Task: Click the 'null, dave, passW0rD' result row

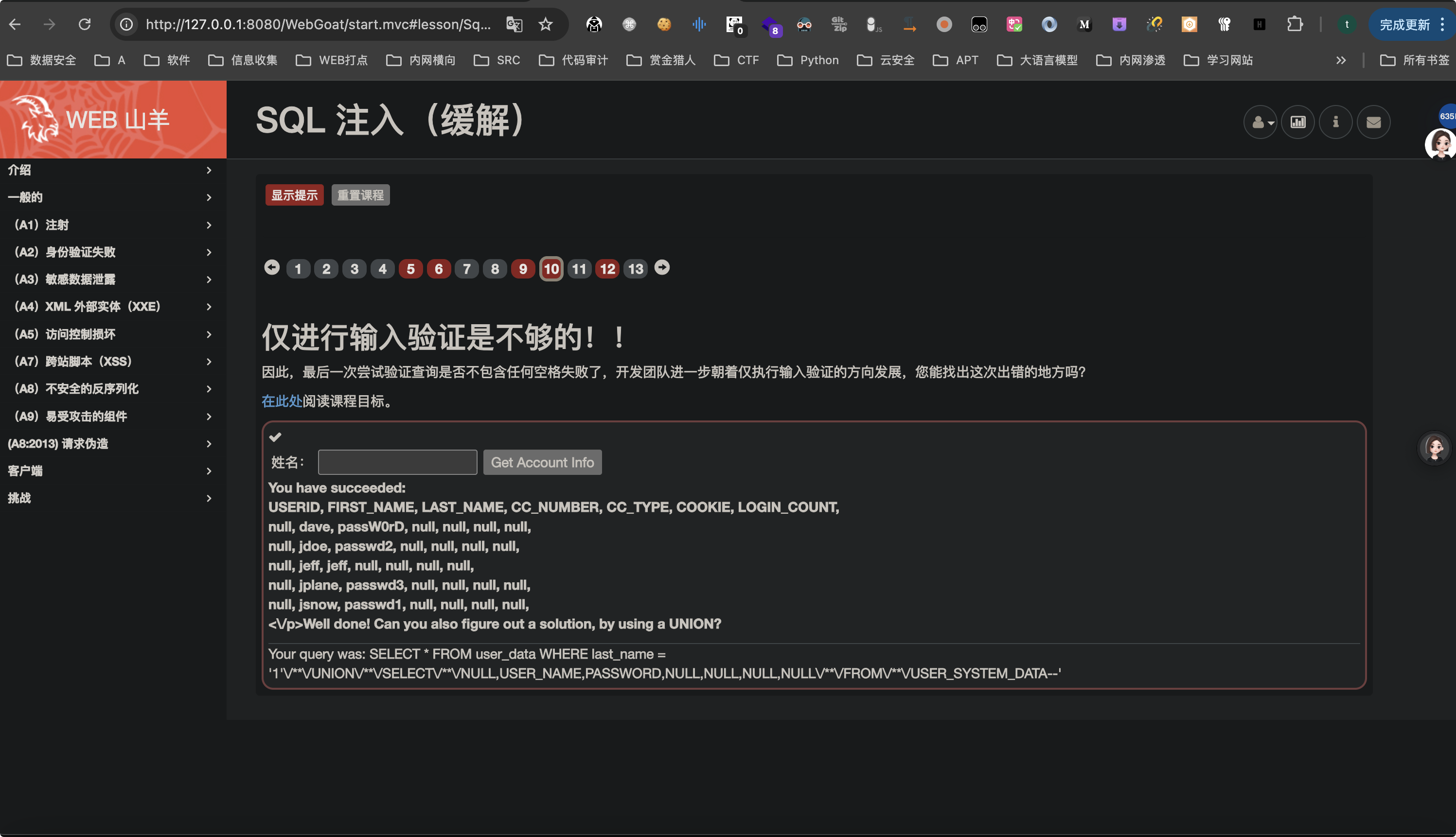Action: (400, 526)
